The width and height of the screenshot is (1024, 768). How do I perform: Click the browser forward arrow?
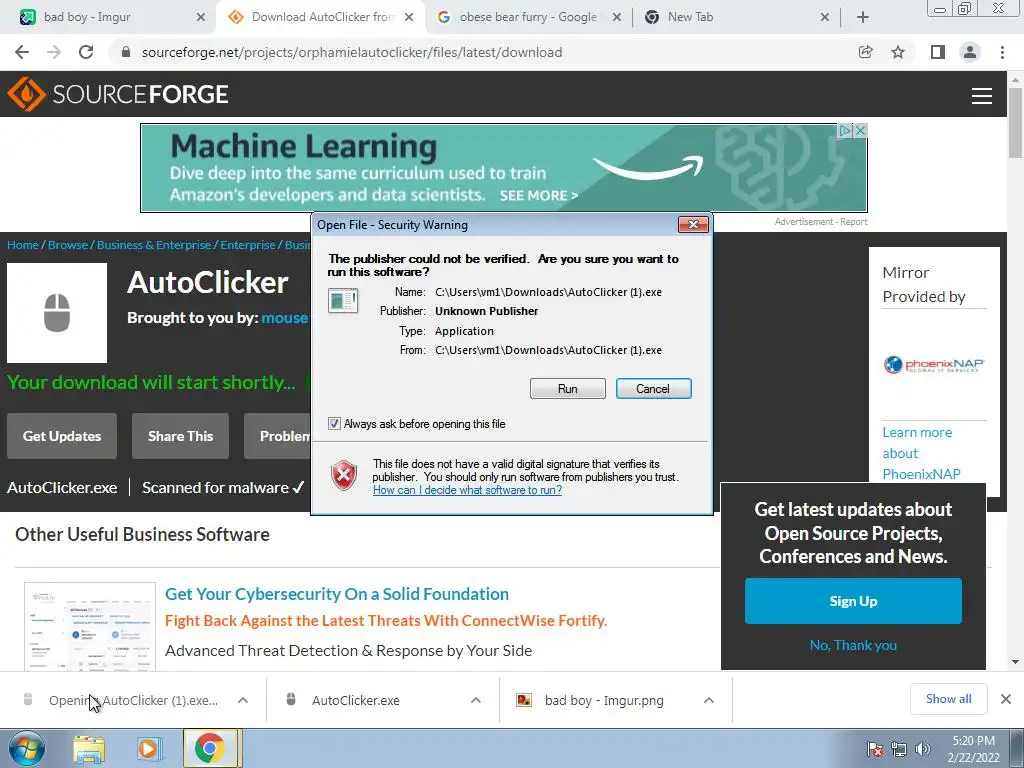pos(54,52)
